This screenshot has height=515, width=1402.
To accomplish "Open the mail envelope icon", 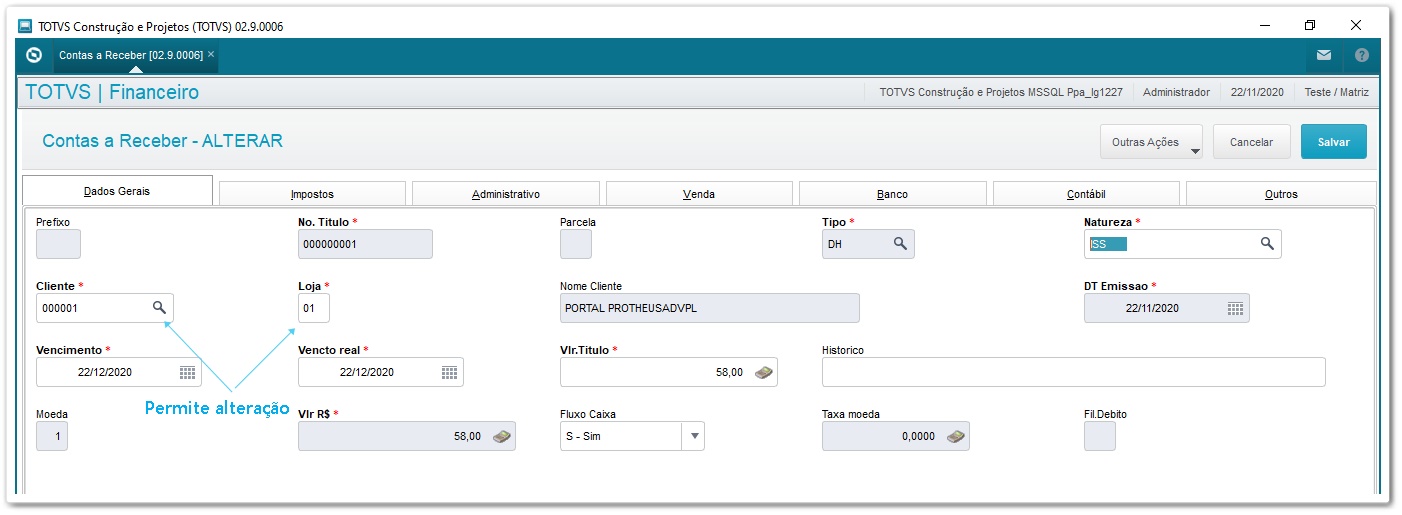I will point(1324,55).
